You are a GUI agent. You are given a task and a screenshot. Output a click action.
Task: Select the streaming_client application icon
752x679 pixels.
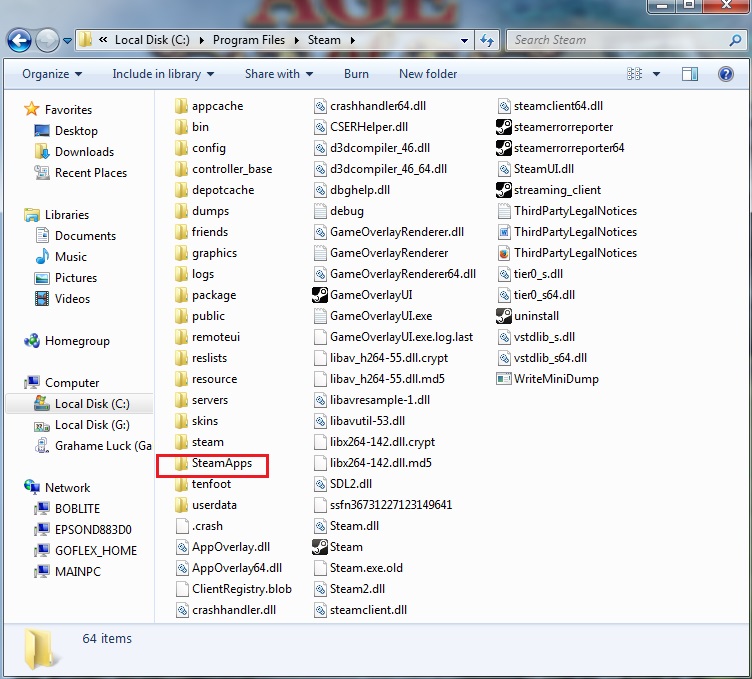tap(504, 190)
